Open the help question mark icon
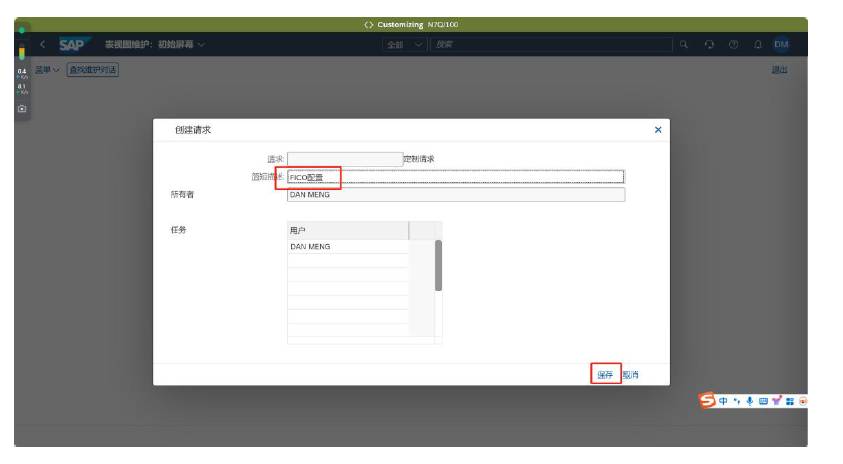Screen dimensions: 843x464 pos(734,44)
